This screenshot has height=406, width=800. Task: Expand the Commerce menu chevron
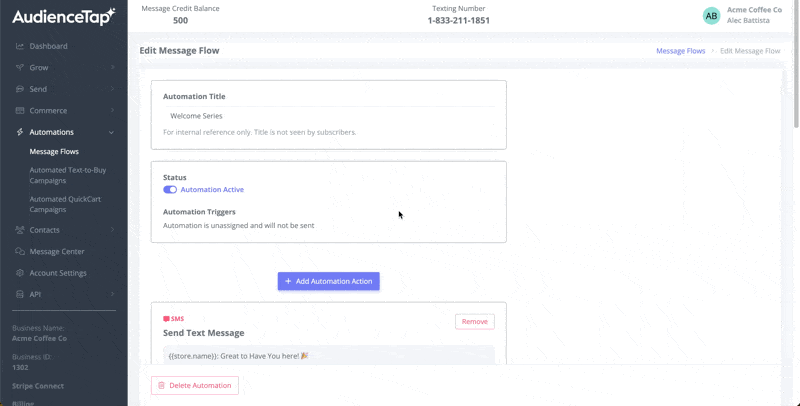(112, 110)
